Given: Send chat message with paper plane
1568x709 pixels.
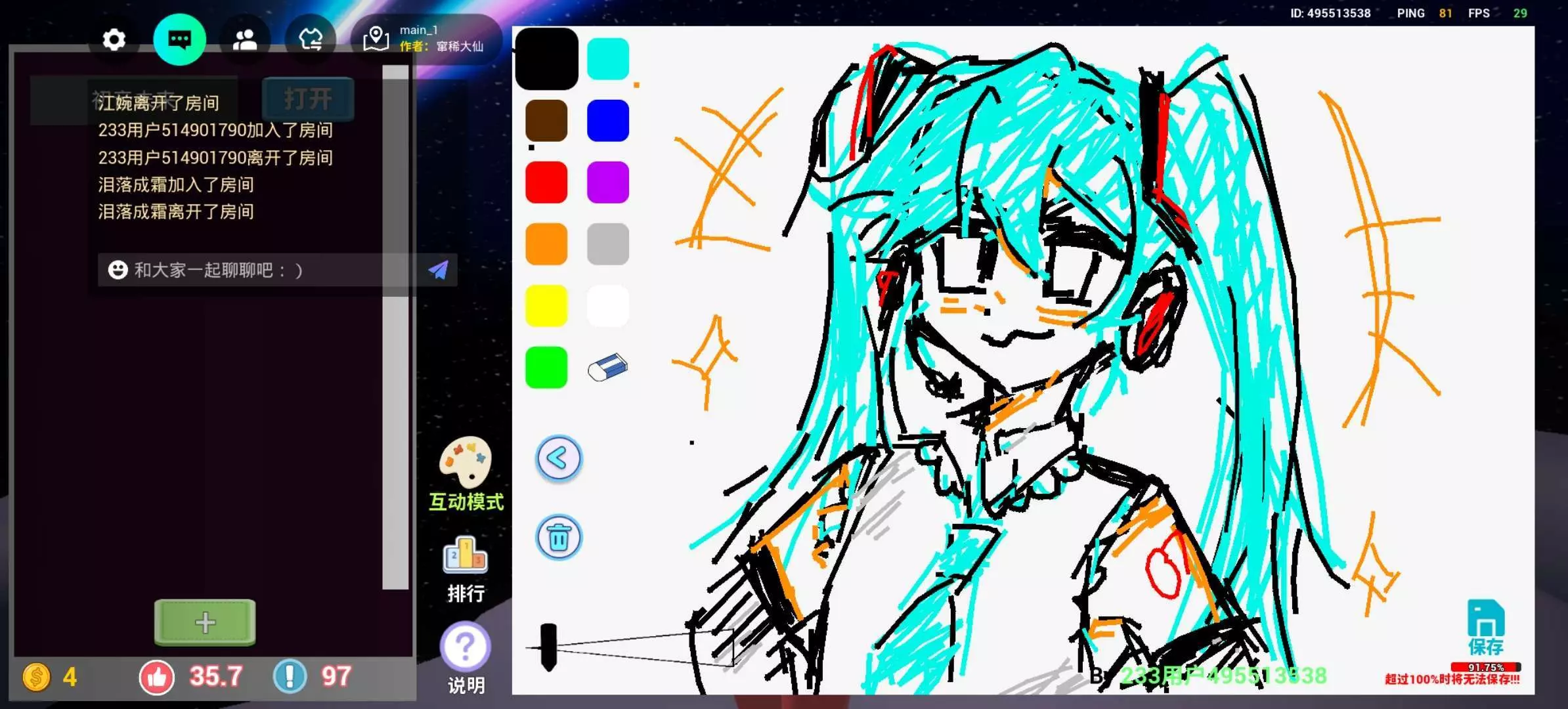Looking at the screenshot, I should pos(438,270).
